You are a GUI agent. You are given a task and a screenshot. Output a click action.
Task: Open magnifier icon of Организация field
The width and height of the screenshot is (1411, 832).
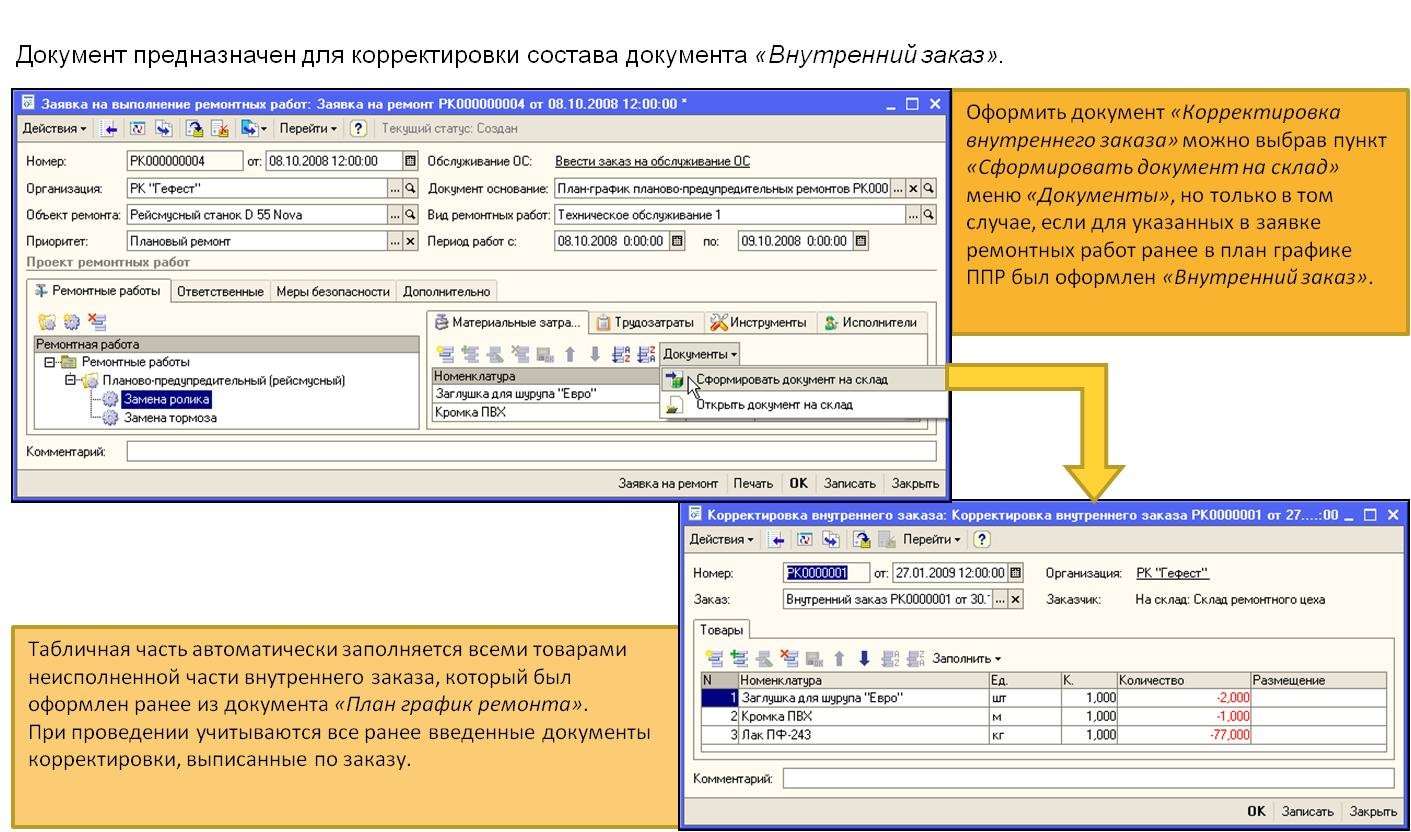[410, 188]
